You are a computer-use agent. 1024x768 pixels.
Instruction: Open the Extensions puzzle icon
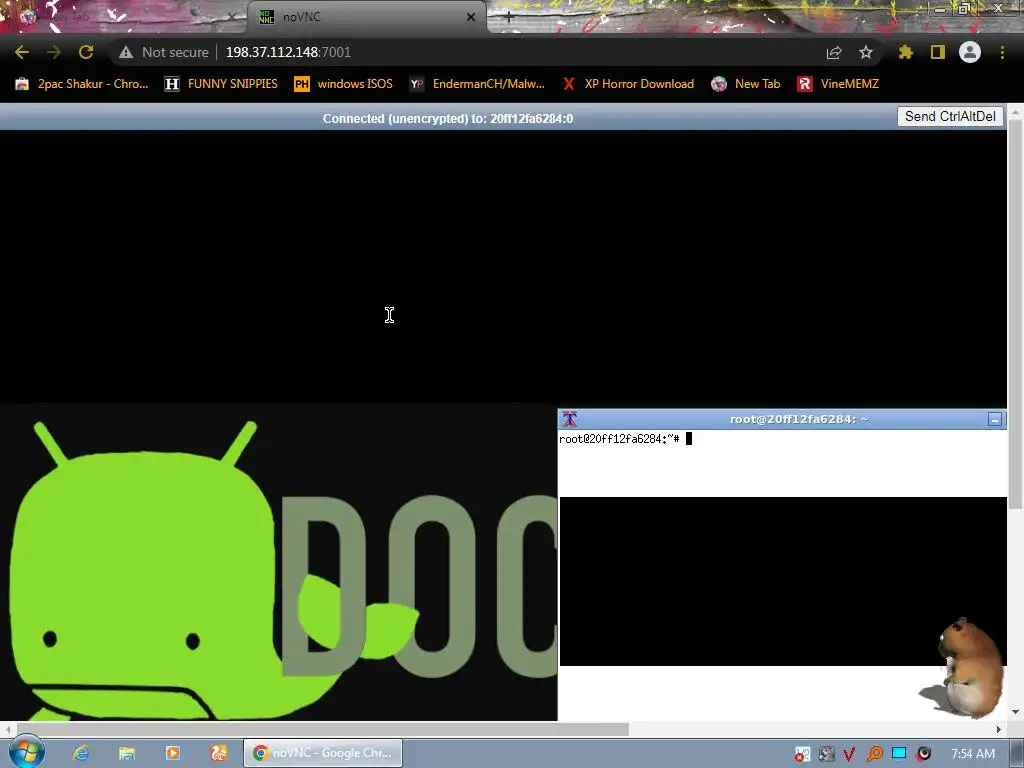tap(905, 52)
